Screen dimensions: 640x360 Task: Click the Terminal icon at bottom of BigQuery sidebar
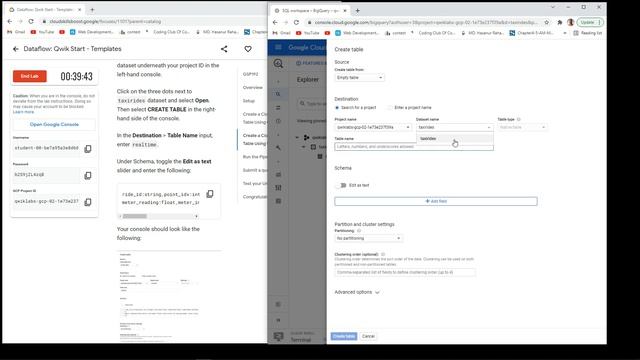278,336
